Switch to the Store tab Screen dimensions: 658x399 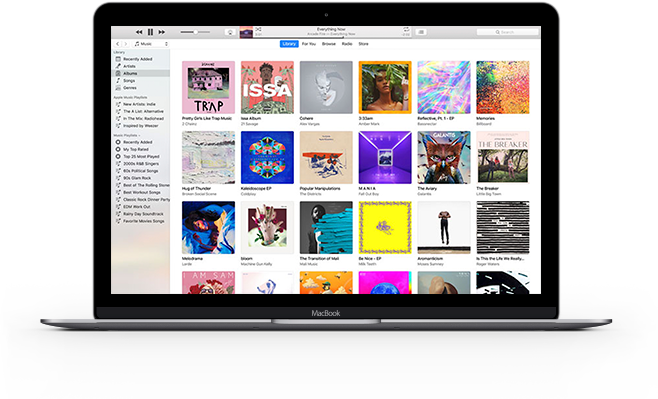tap(363, 44)
